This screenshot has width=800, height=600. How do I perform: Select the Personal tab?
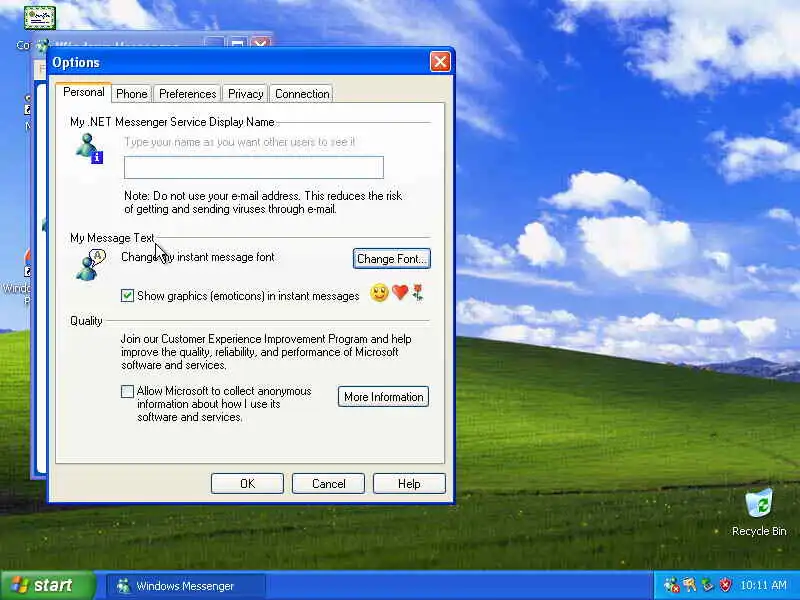click(84, 92)
